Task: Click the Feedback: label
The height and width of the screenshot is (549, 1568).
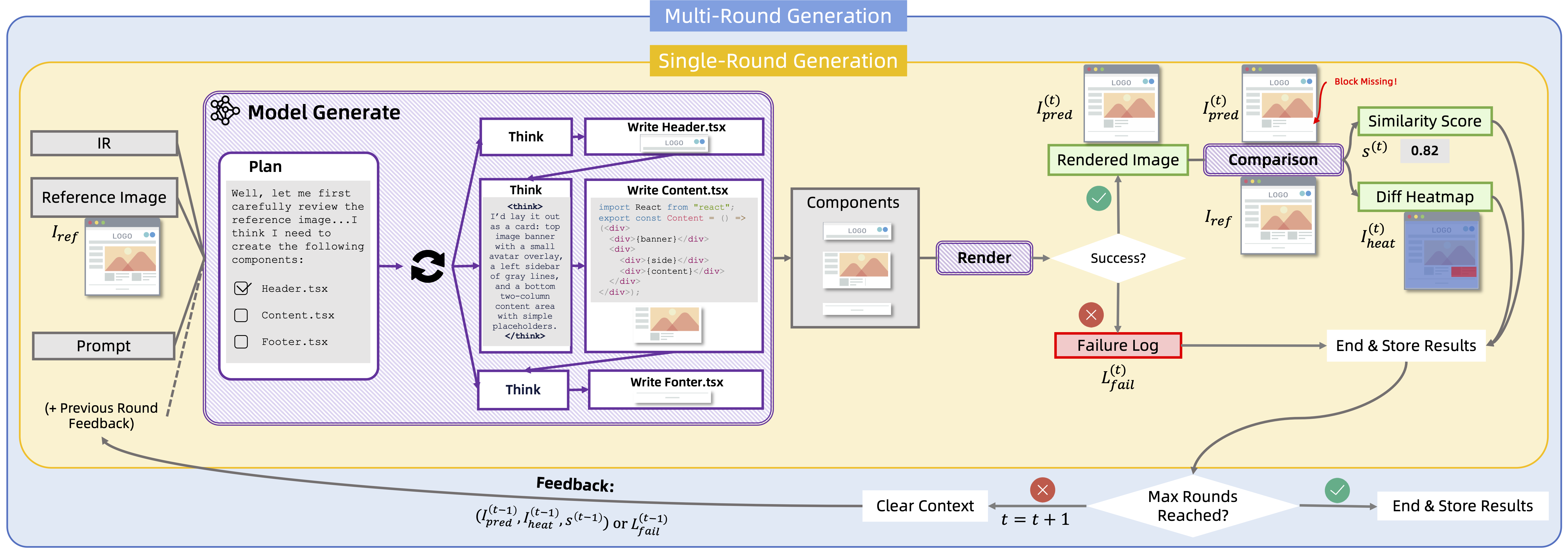Action: coord(575,484)
